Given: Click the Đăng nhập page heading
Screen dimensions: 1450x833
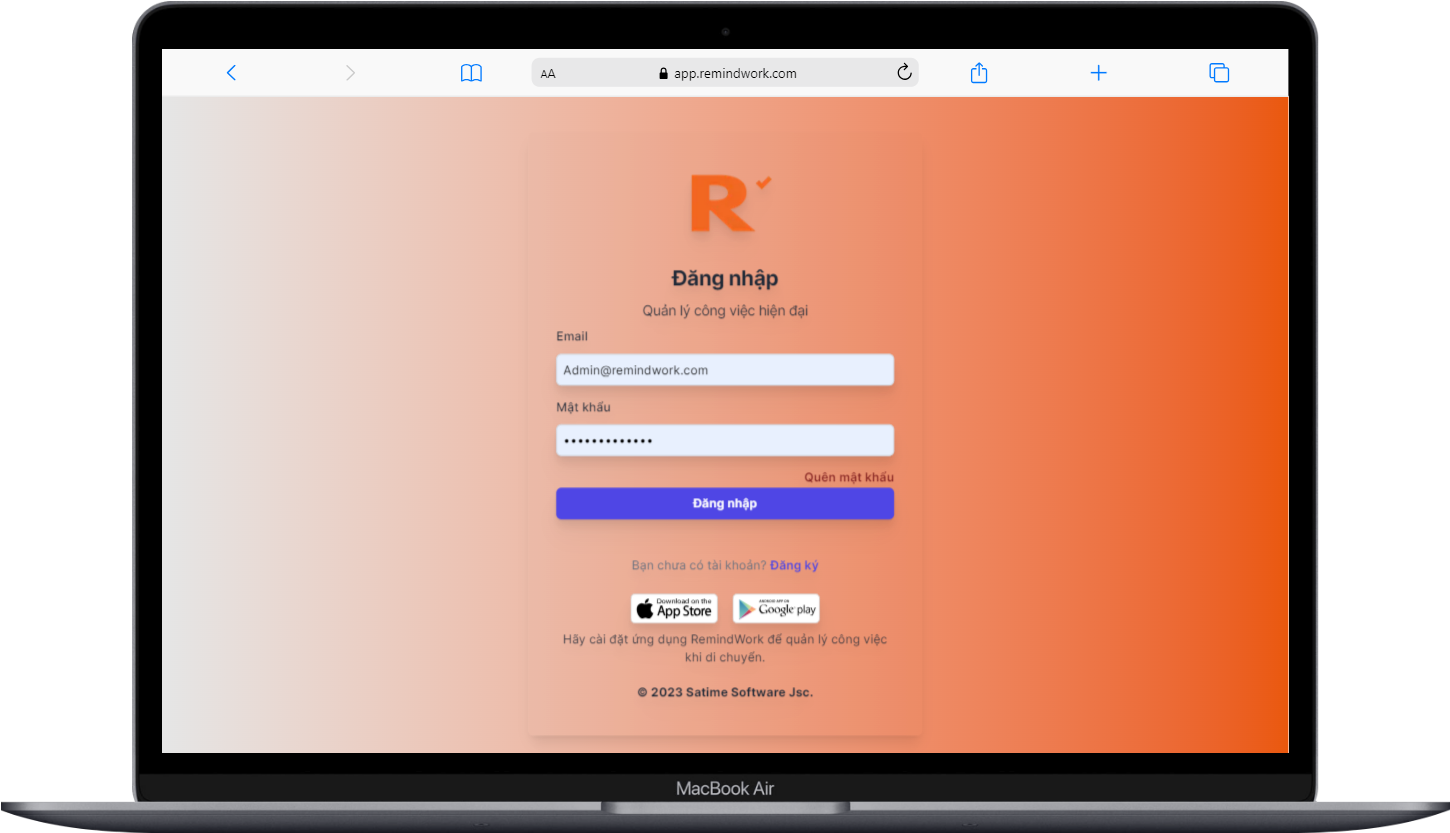Looking at the screenshot, I should point(724,278).
